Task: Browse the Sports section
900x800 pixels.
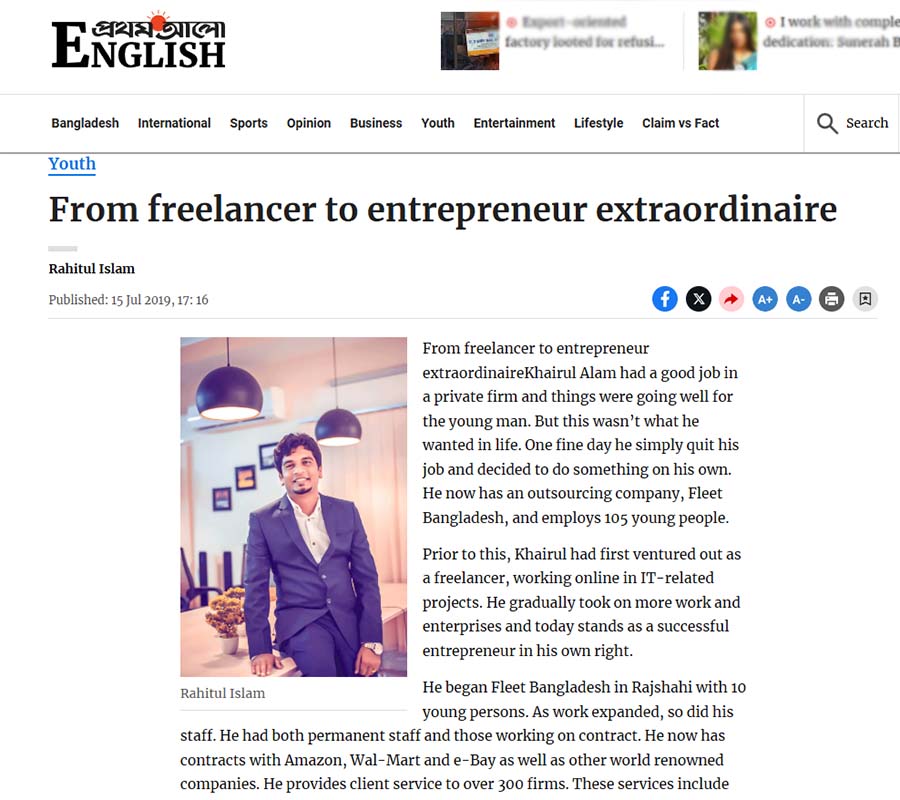Action: tap(248, 123)
